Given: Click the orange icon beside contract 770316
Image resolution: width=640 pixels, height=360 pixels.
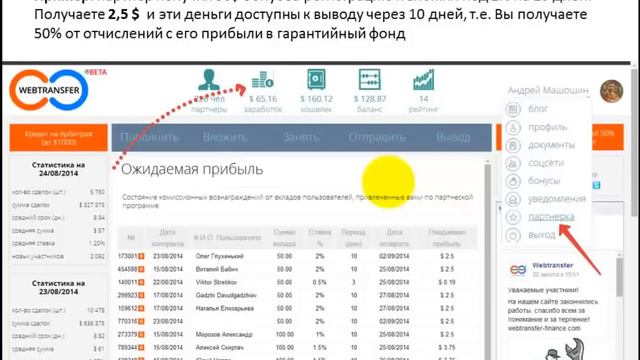Looking at the screenshot, I should tap(141, 322).
